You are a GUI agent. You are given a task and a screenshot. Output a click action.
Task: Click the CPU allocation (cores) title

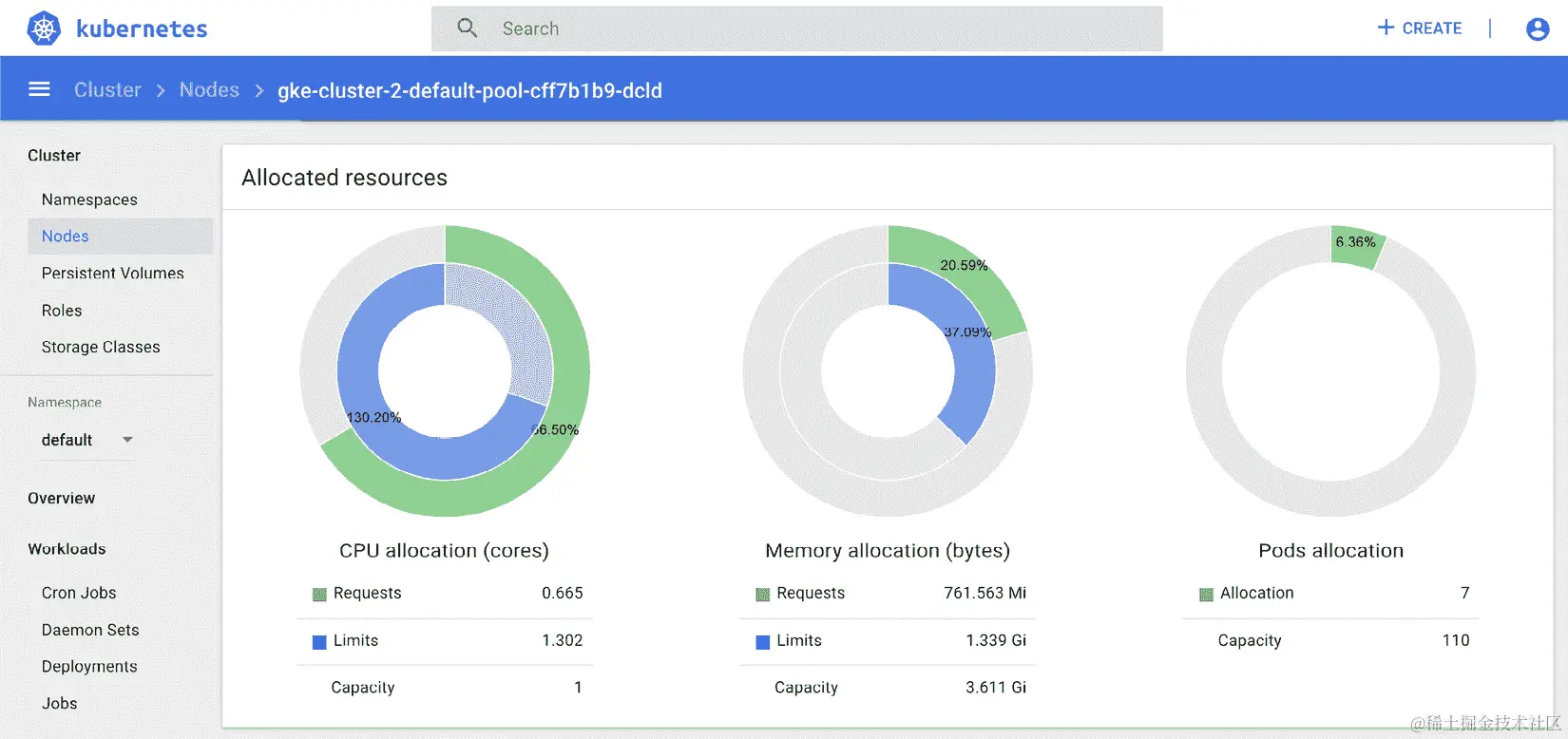444,551
